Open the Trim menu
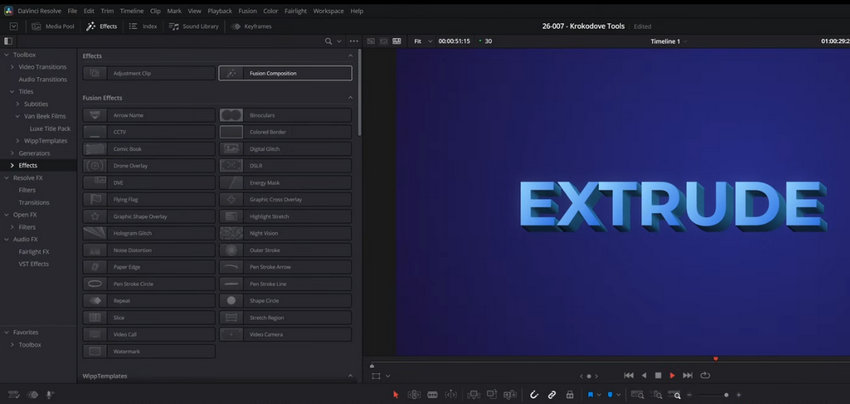Image resolution: width=850 pixels, height=404 pixels. coord(107,11)
